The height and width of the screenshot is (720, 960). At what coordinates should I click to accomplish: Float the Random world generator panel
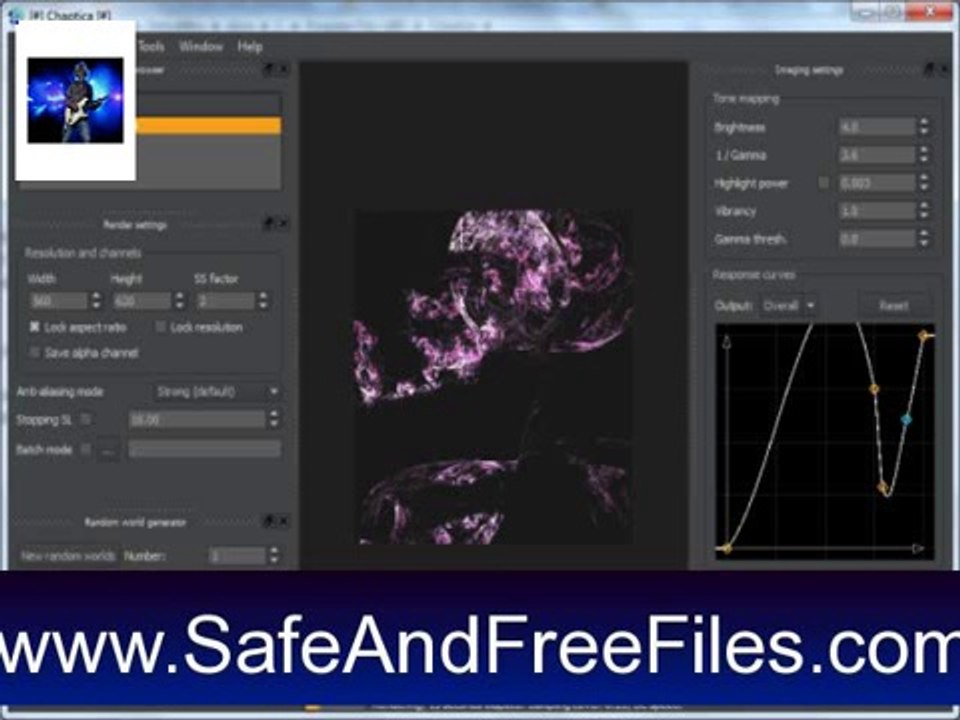(268, 522)
